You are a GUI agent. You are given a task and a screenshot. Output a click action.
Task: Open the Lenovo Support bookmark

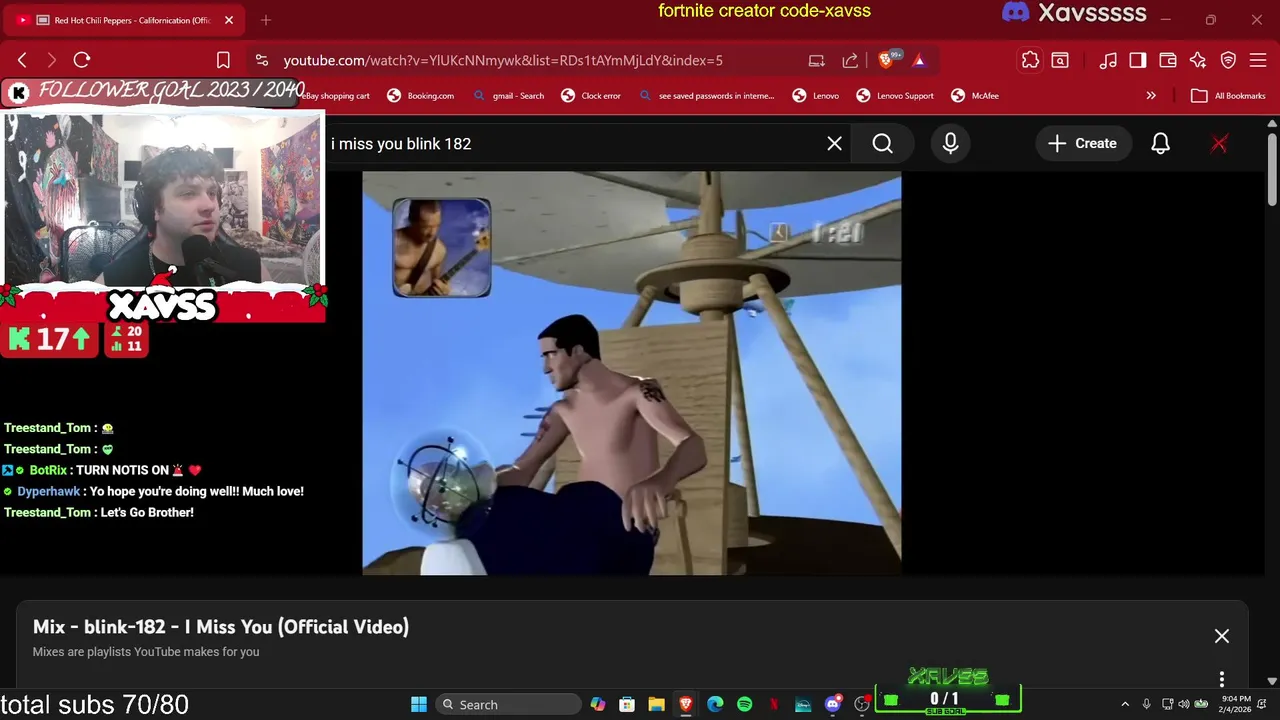point(895,96)
